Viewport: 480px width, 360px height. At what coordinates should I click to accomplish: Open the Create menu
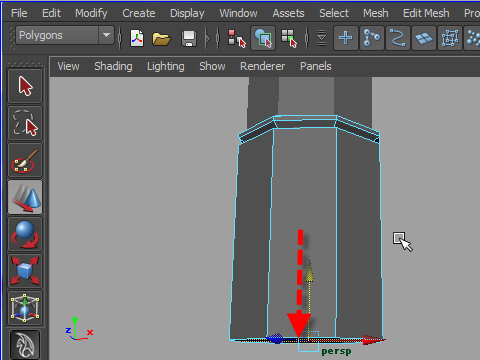point(139,13)
